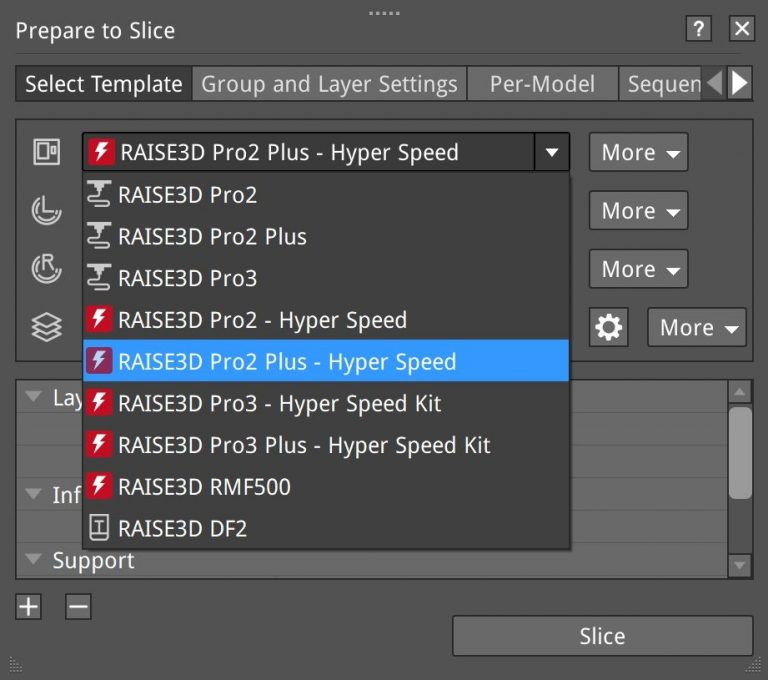Click the settings list vertical scrollbar
Image resolution: width=768 pixels, height=680 pixels.
[x=740, y=452]
